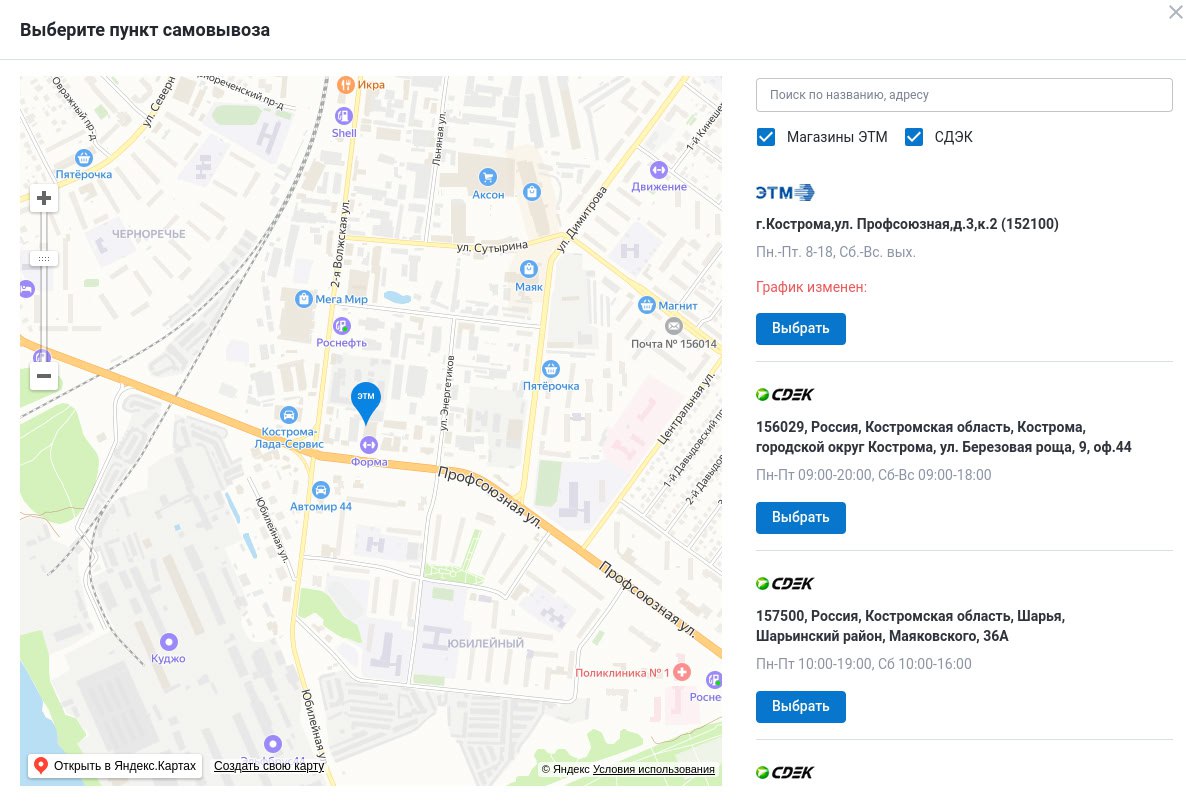Screen dimensions: 1186x801
Task: Click the Выберите пункт самовывоза heading
Action: (x=144, y=30)
